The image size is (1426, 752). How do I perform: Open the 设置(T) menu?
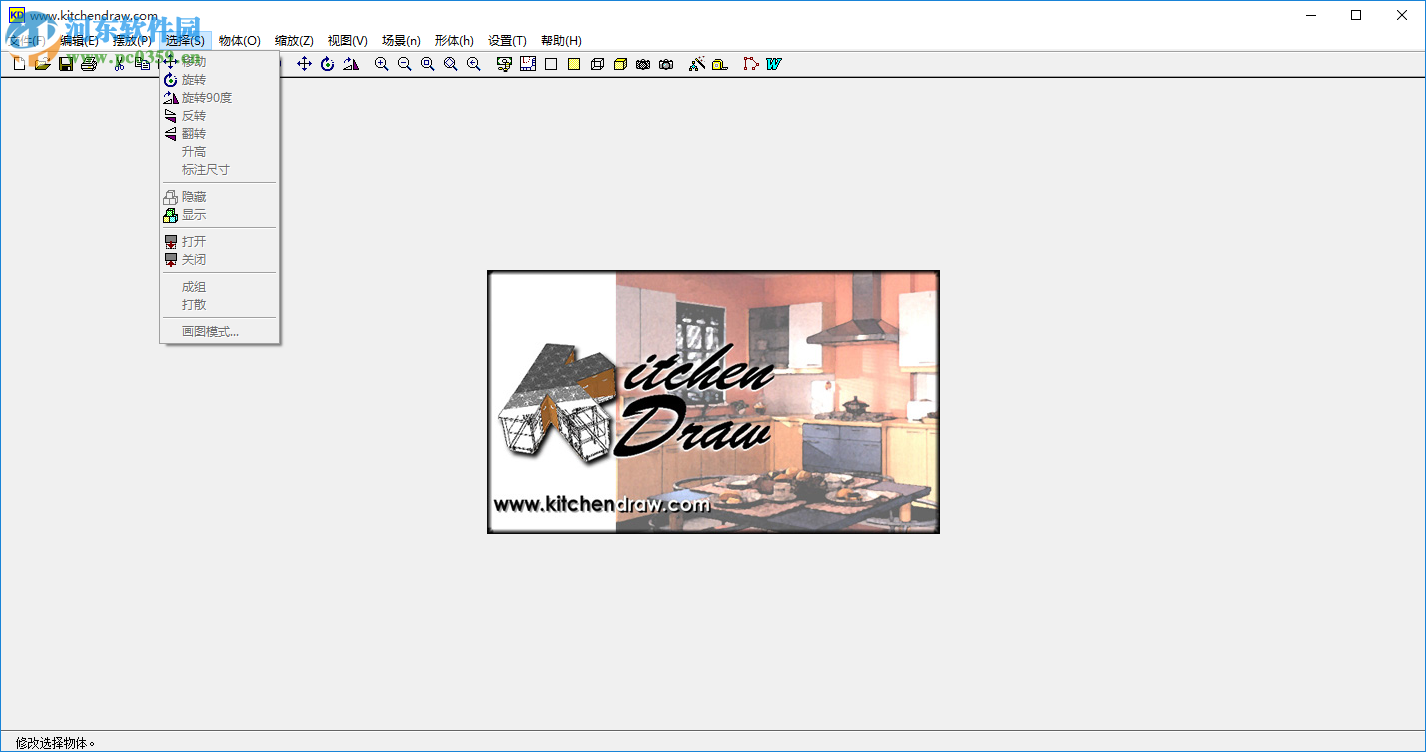pos(507,41)
